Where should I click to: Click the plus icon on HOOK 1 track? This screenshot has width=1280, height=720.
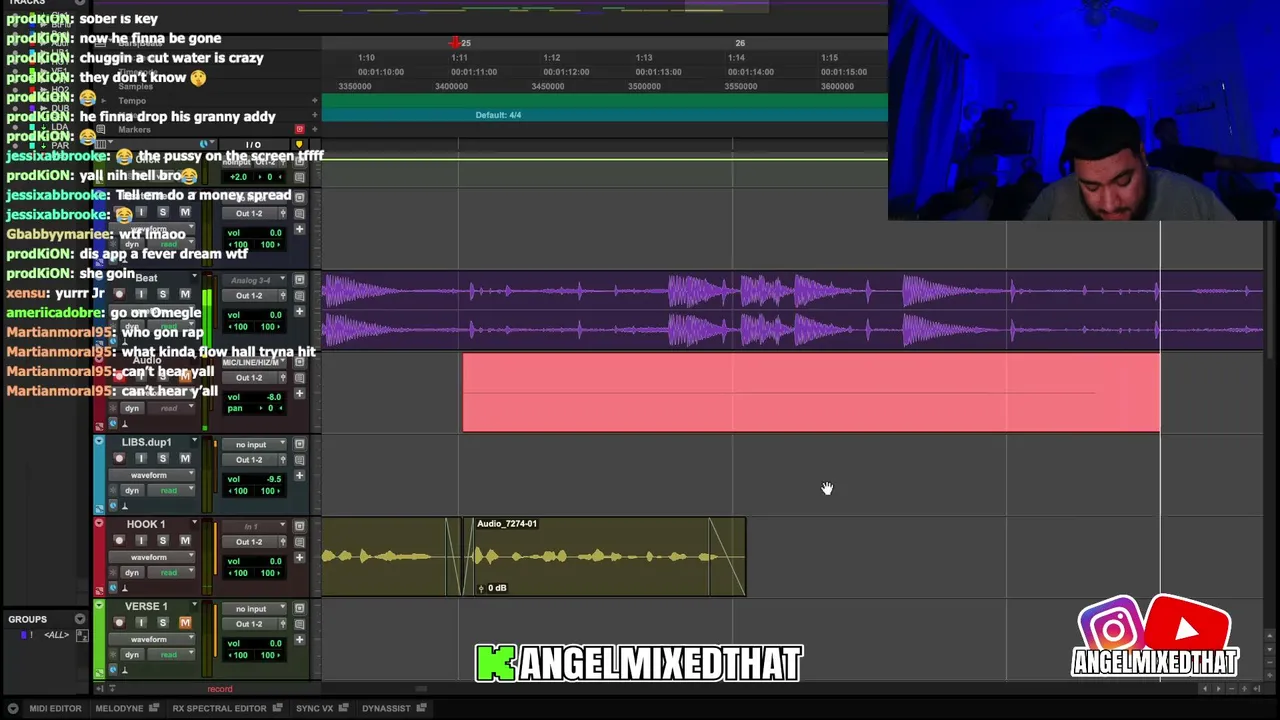coord(299,558)
